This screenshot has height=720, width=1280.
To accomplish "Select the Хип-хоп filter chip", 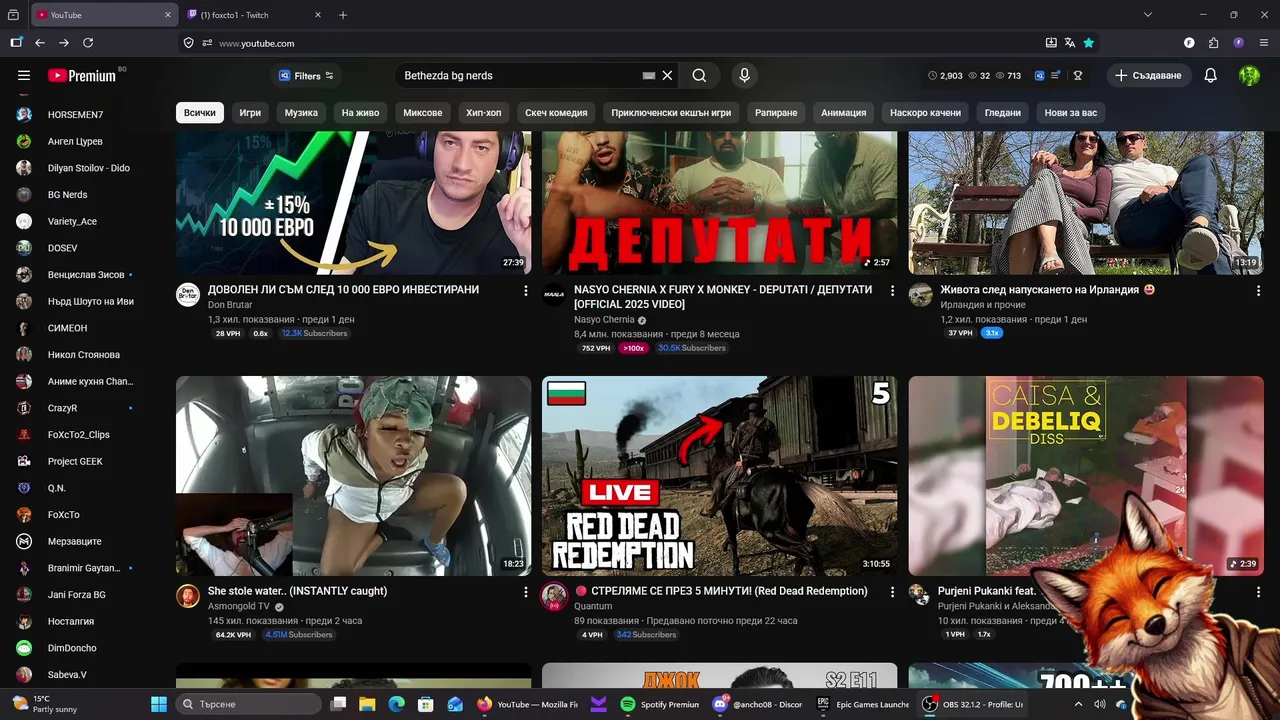I will click(x=484, y=113).
